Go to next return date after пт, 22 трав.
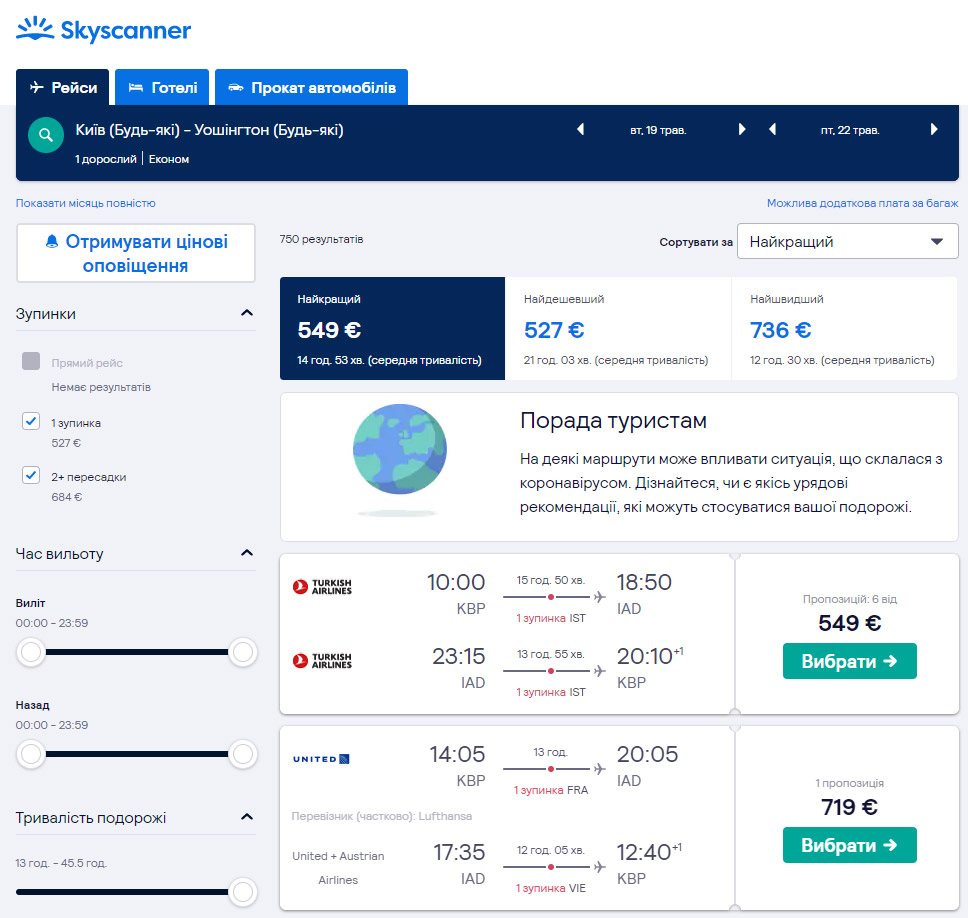This screenshot has height=918, width=968. [x=934, y=130]
